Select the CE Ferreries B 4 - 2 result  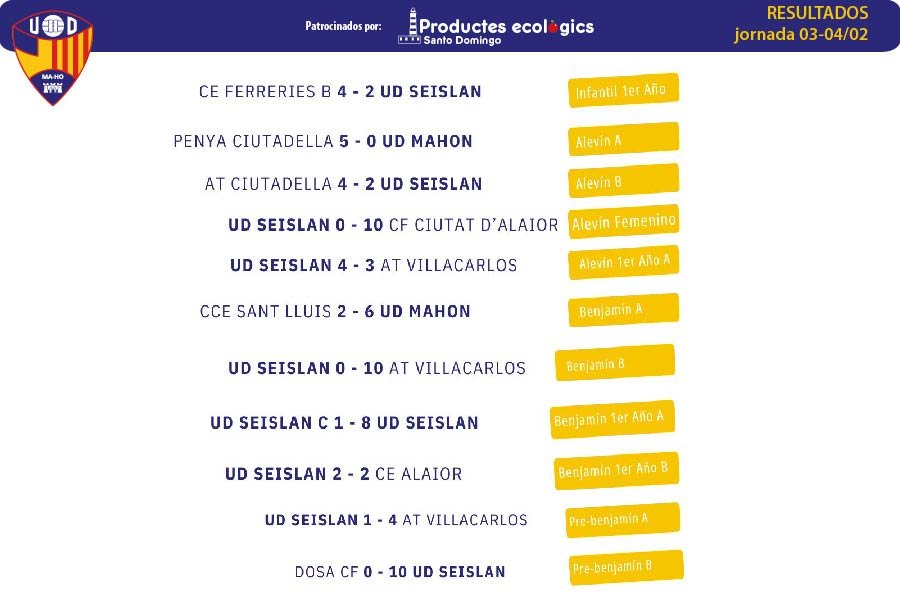pos(340,91)
